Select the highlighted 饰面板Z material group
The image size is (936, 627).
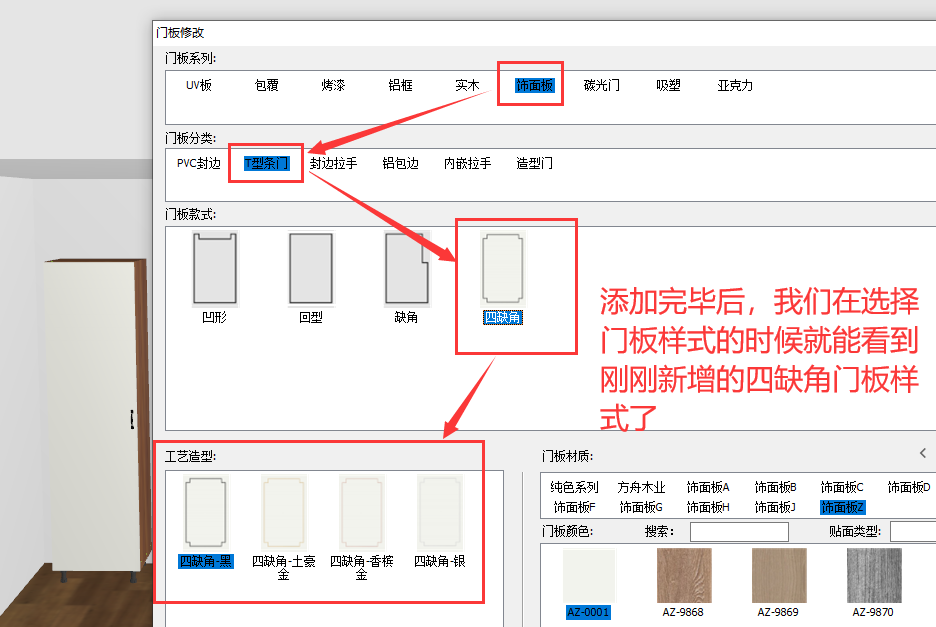(842, 508)
